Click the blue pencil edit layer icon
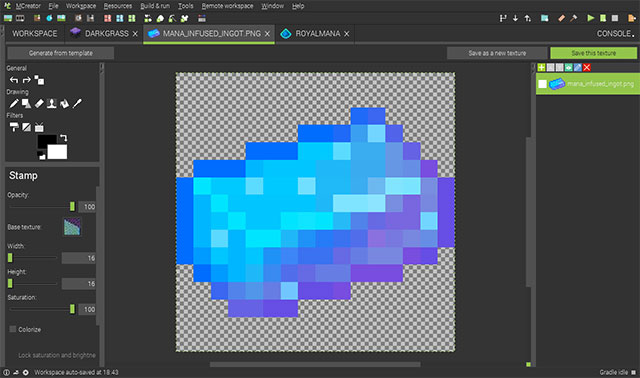Viewport: 640px width, 378px height. [578, 67]
